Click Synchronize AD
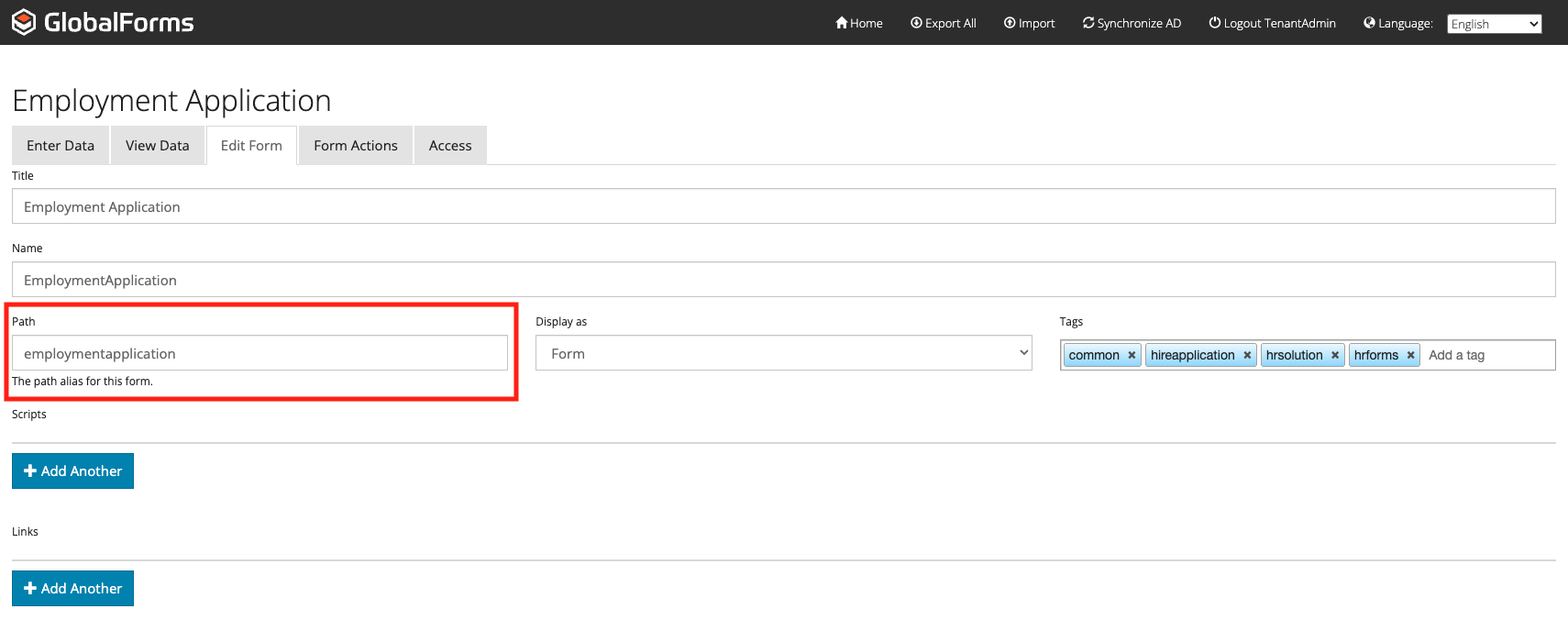 click(x=1132, y=23)
